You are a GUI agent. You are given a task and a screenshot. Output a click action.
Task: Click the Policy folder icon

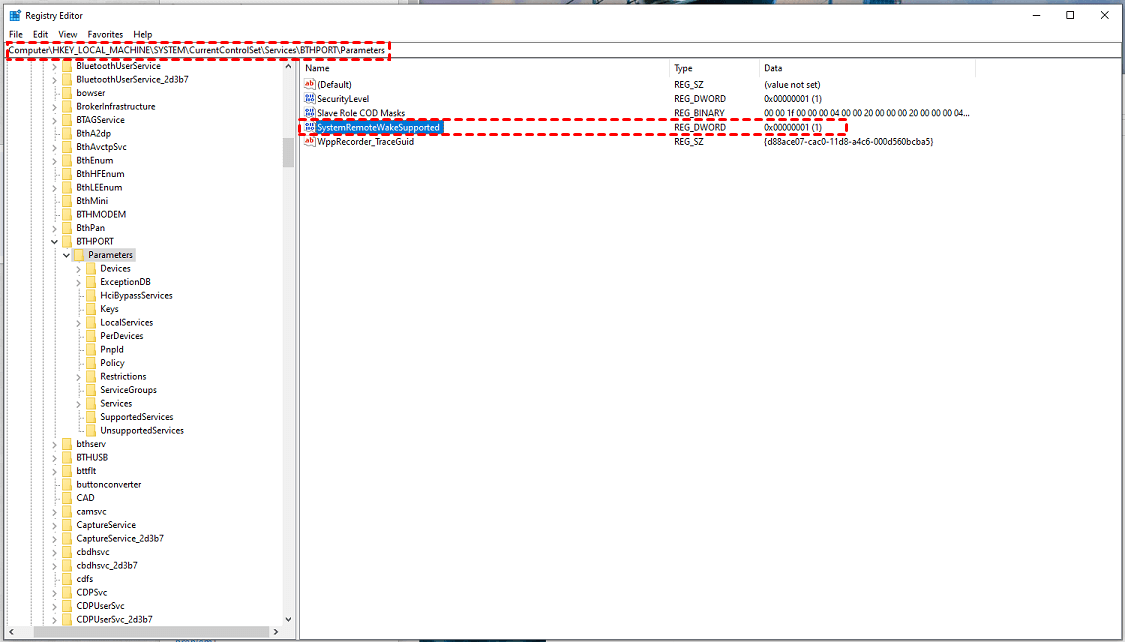90,363
